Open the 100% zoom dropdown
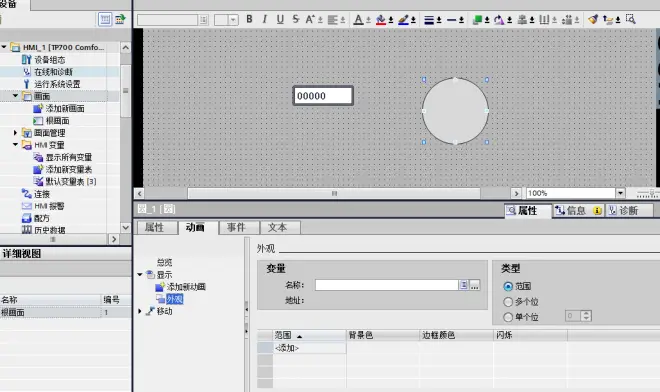The image size is (660, 392). point(620,193)
